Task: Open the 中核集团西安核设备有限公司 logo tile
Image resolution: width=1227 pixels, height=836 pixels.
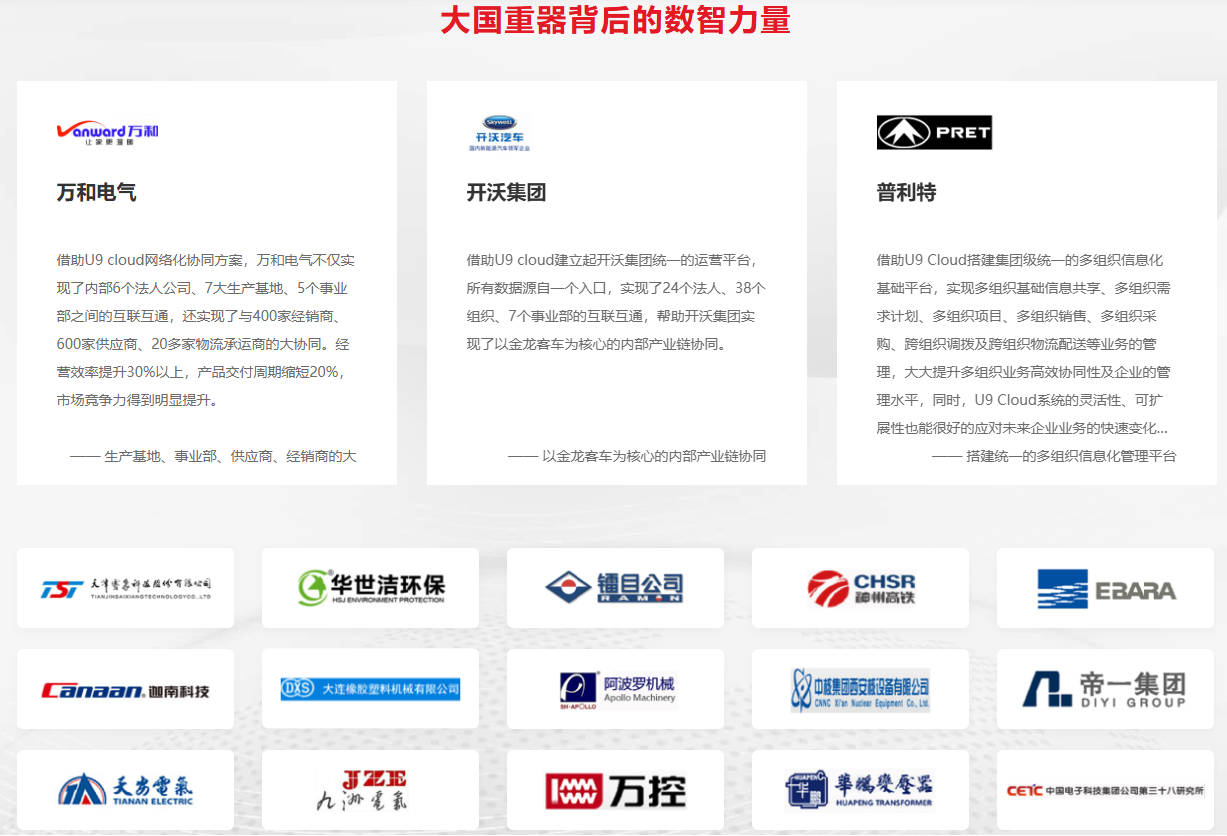Action: point(860,689)
